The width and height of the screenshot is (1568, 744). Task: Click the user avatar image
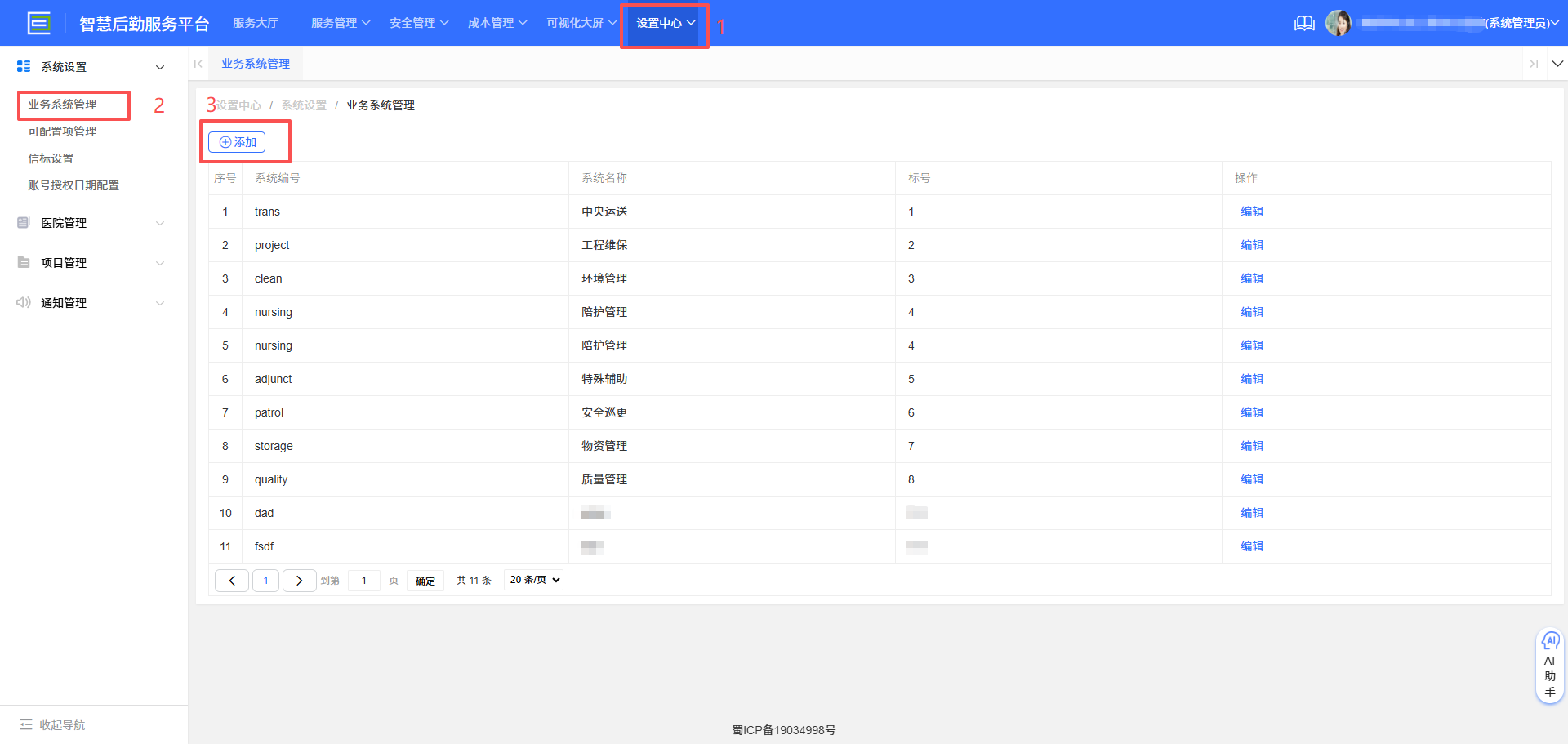point(1339,22)
